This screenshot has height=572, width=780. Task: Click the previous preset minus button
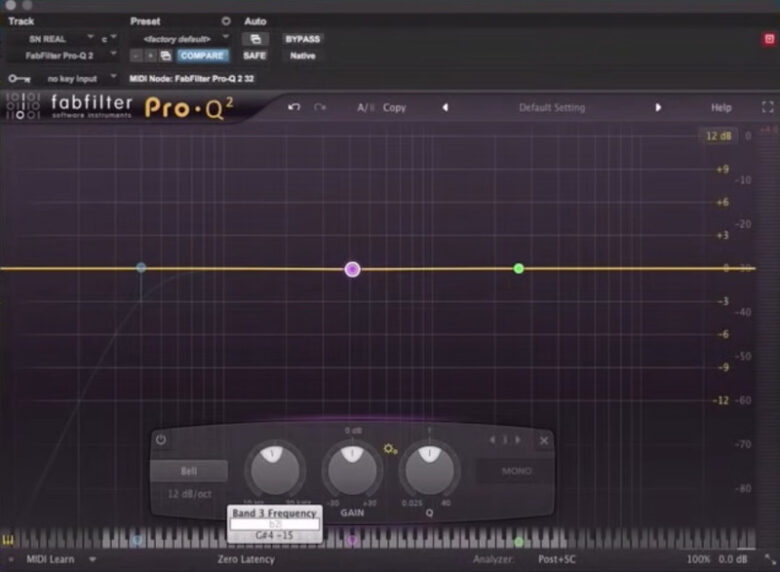coord(135,56)
